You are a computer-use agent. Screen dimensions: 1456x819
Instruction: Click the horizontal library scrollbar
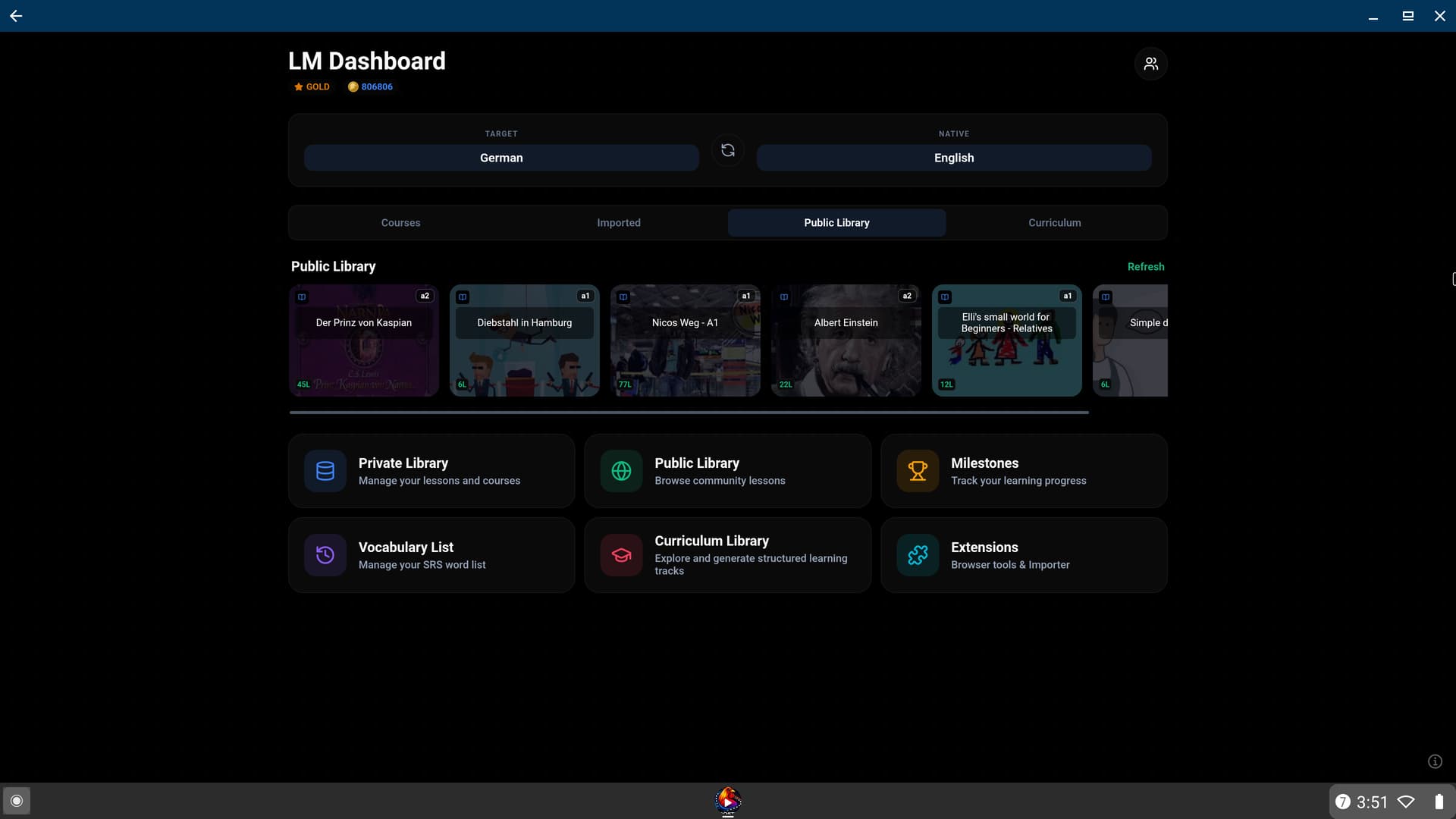pyautogui.click(x=689, y=413)
